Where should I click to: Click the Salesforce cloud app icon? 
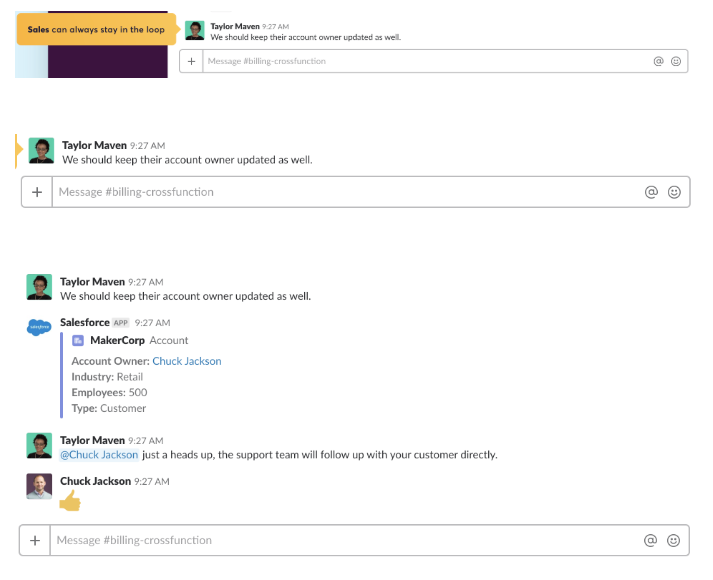39,327
